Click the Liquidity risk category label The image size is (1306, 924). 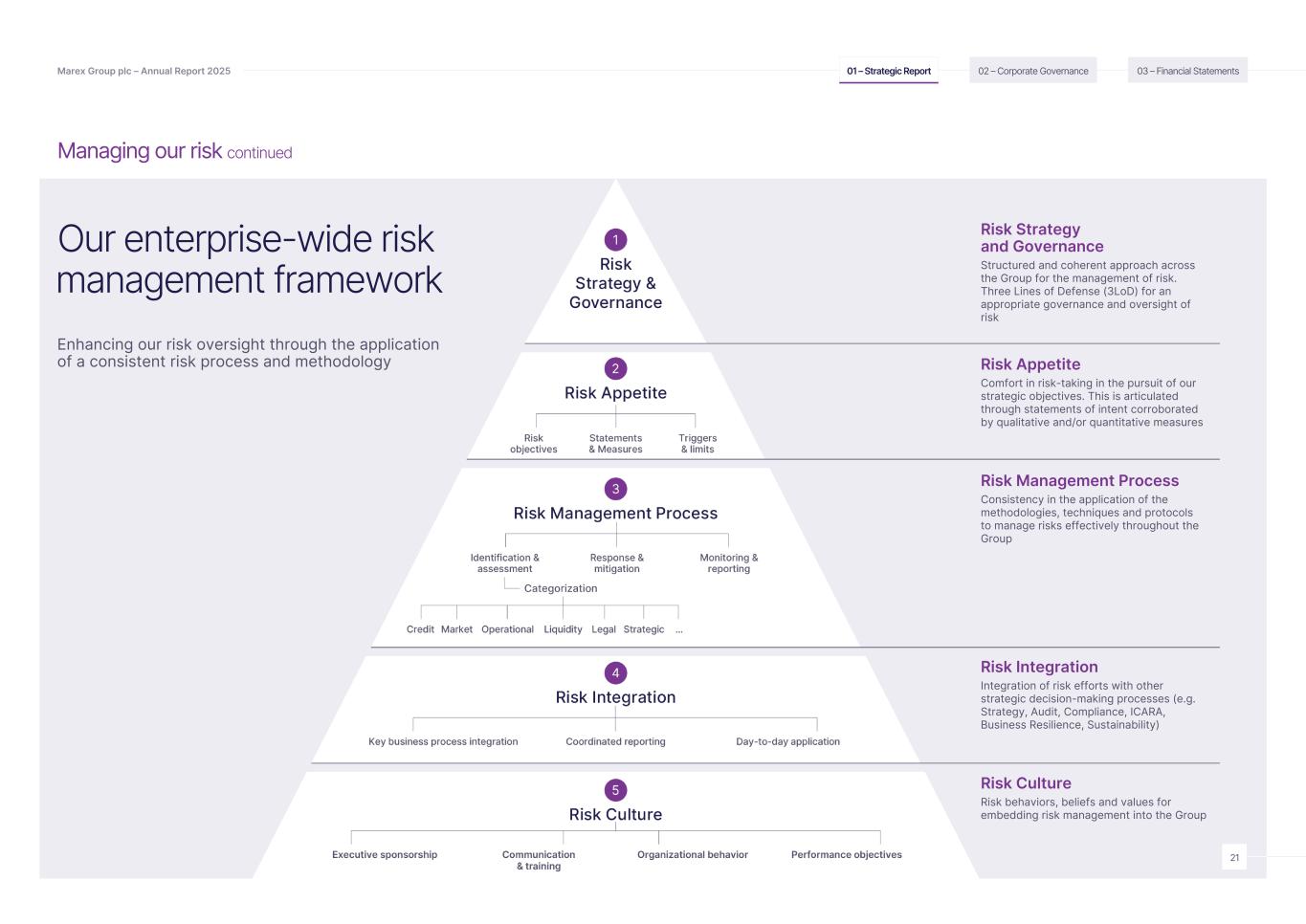pyautogui.click(x=563, y=629)
